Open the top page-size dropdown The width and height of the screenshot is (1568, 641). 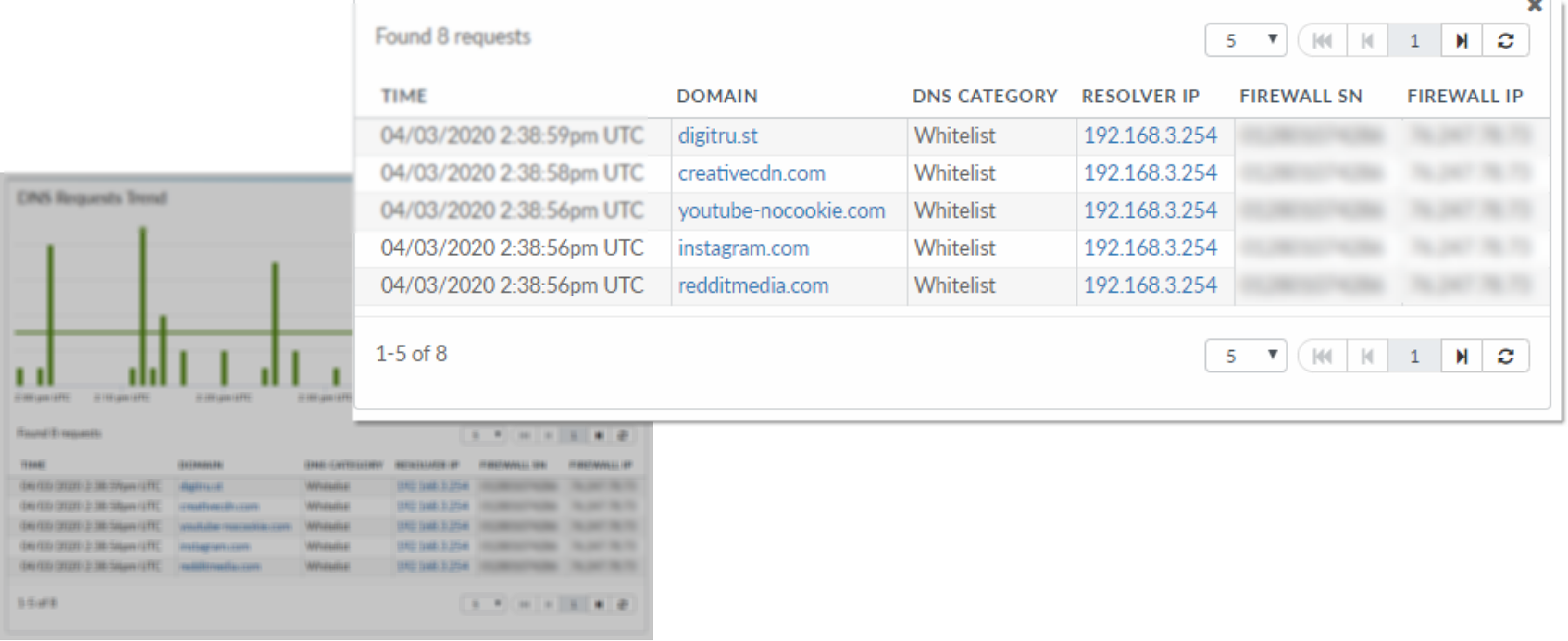(x=1246, y=41)
